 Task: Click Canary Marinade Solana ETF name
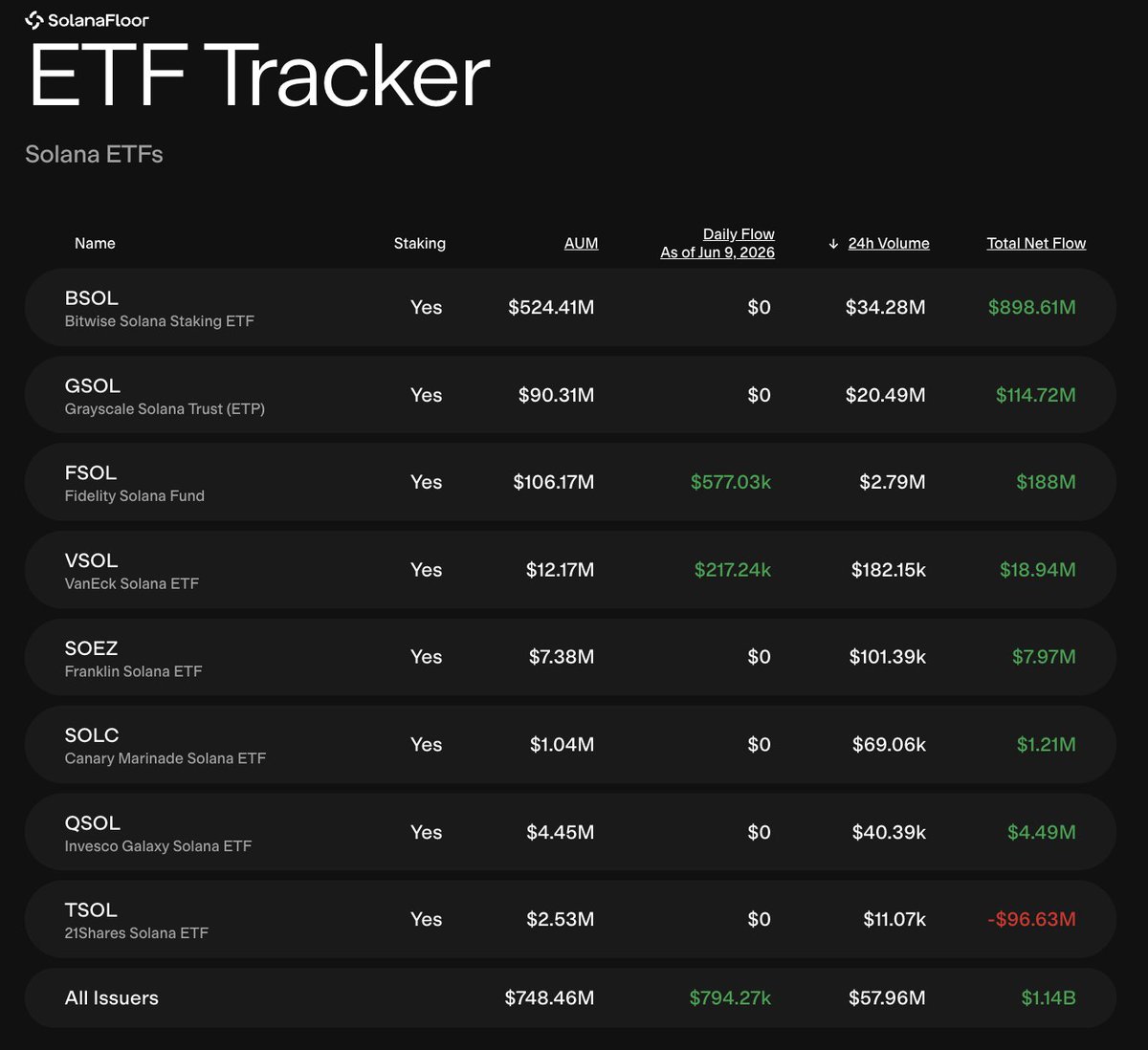pos(166,758)
